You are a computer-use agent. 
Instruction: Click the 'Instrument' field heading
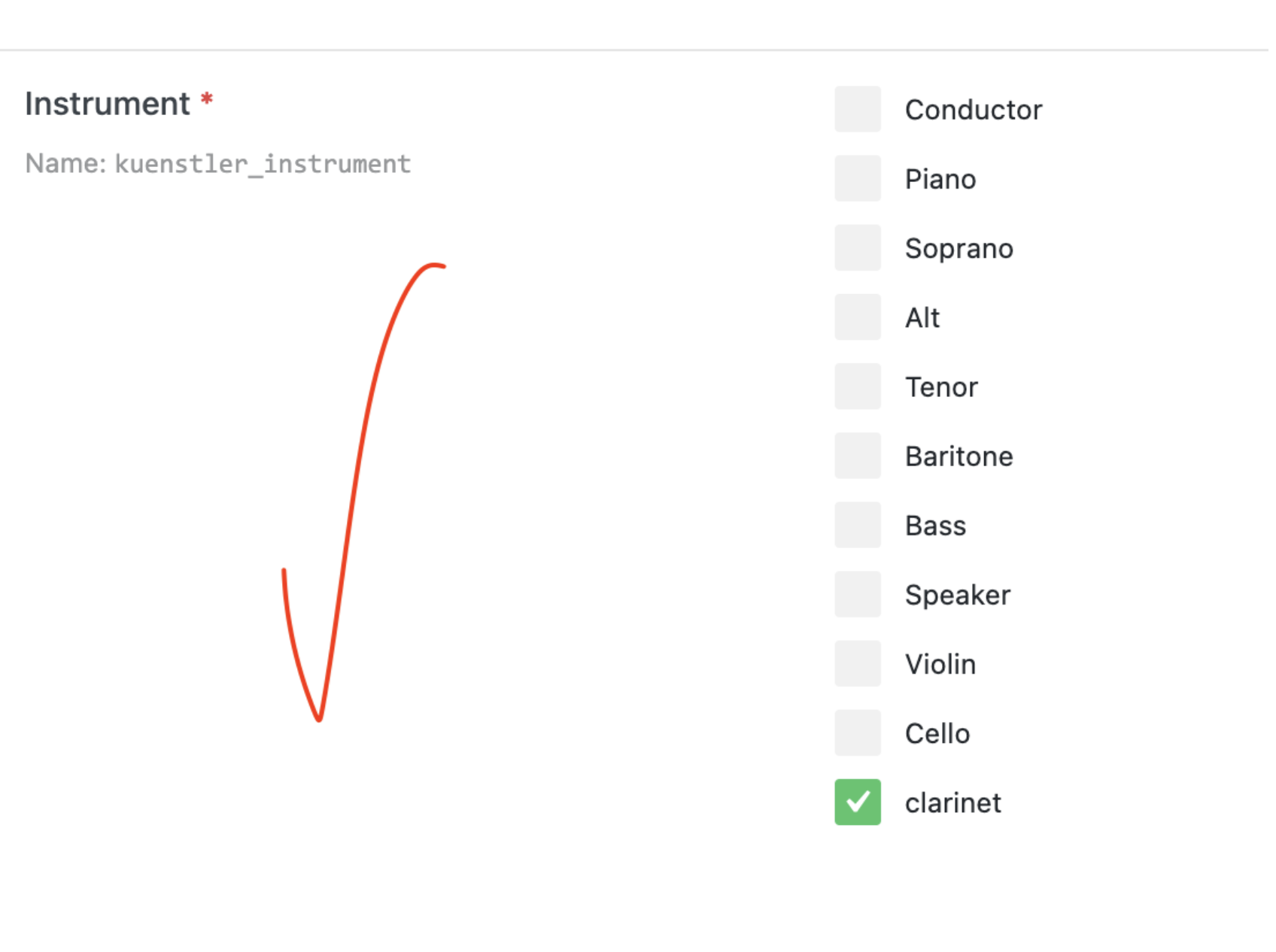[x=107, y=104]
